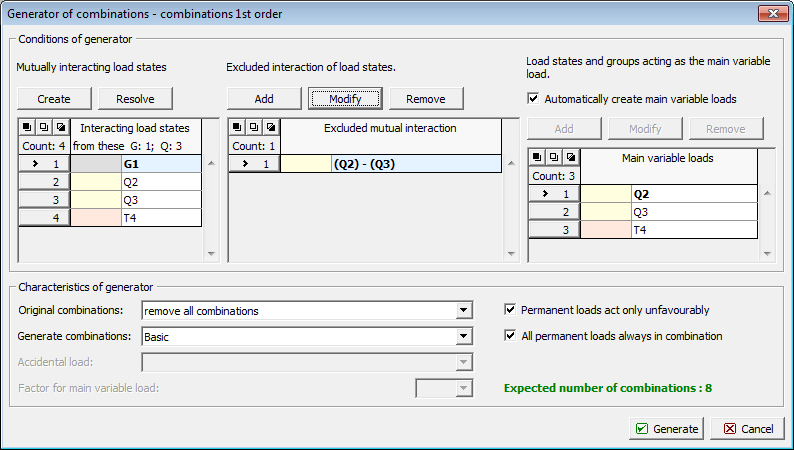Click the green-check Generate button
Image resolution: width=794 pixels, height=450 pixels.
pyautogui.click(x=666, y=428)
